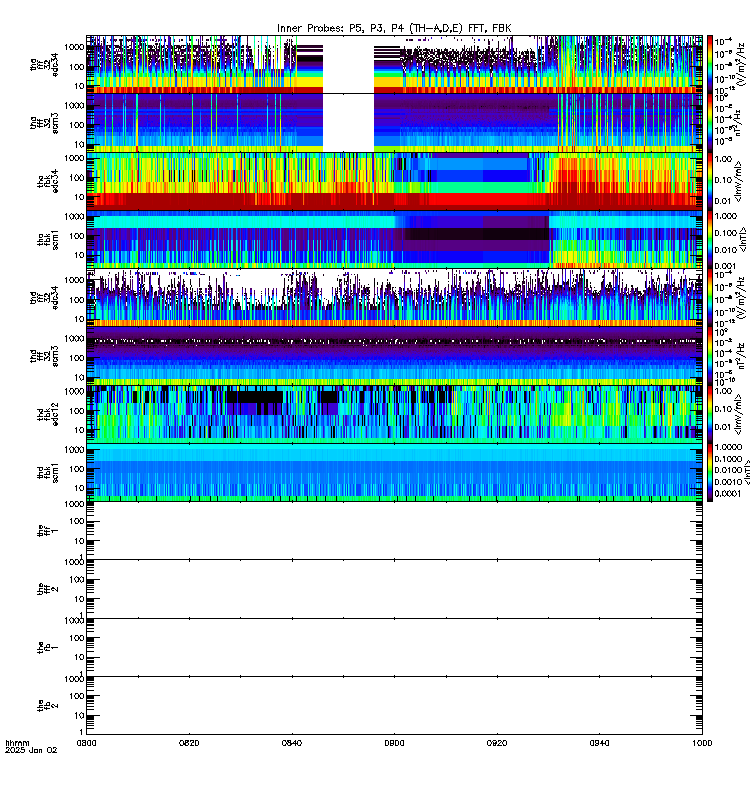Click the color bar beside thd fff edc34 panel
Viewport: 750px width, 800px height.
[x=710, y=297]
